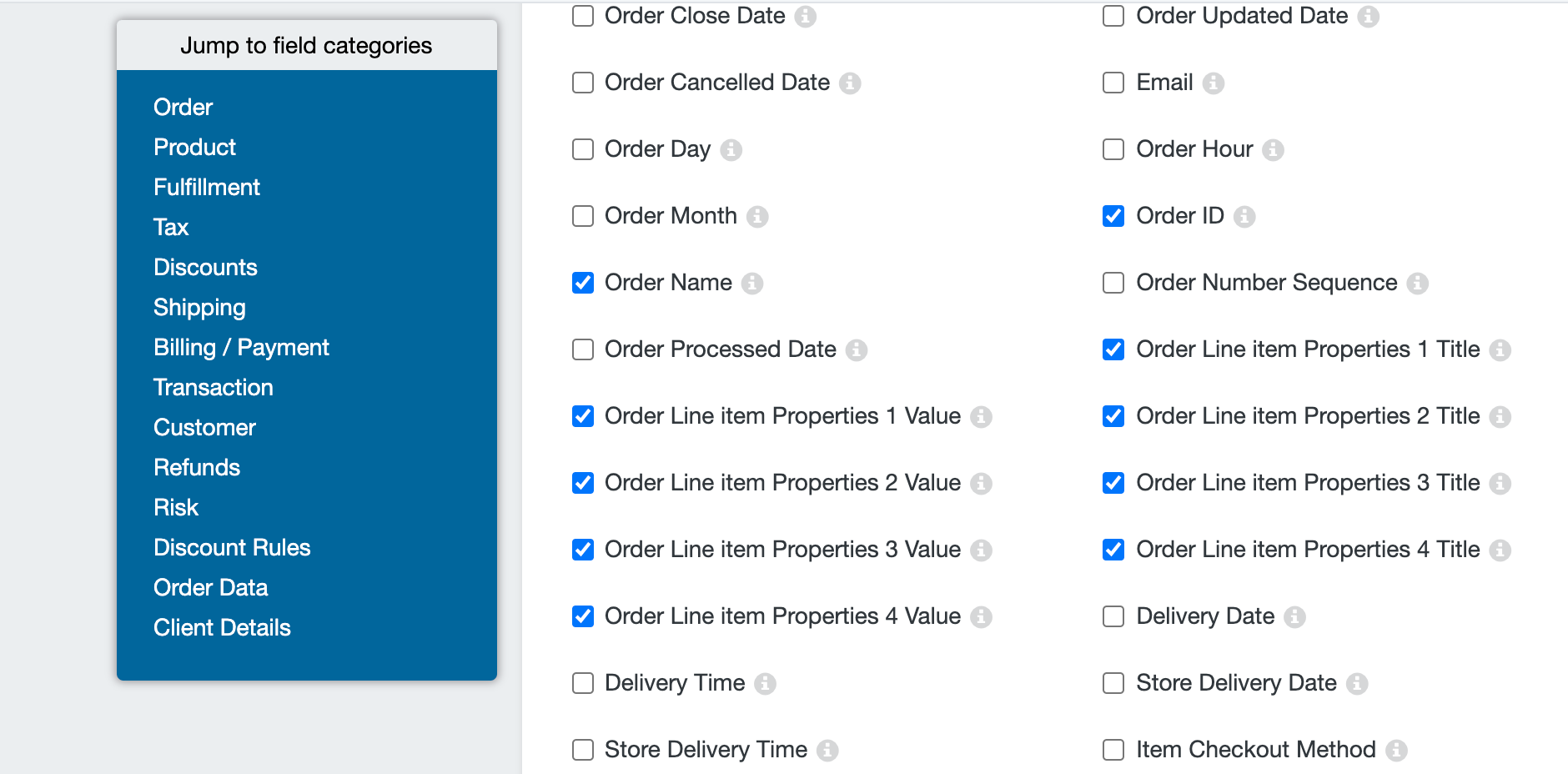The image size is (1568, 774).
Task: Select the Client Details category link
Action: click(x=222, y=627)
